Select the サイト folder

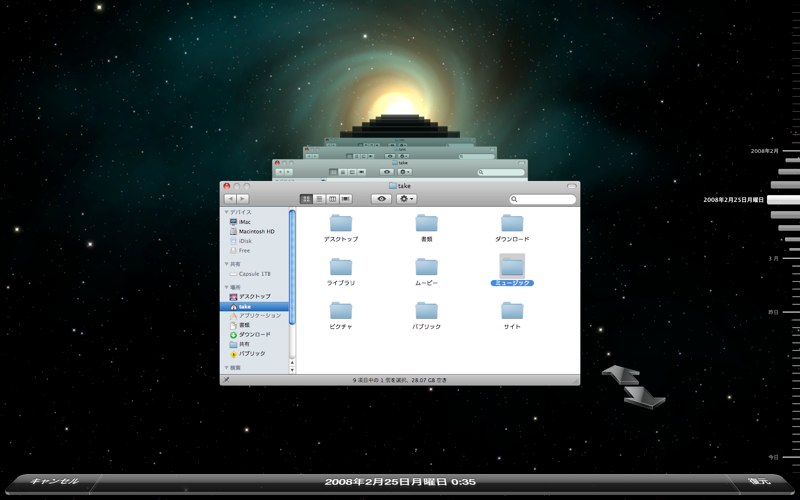[512, 315]
